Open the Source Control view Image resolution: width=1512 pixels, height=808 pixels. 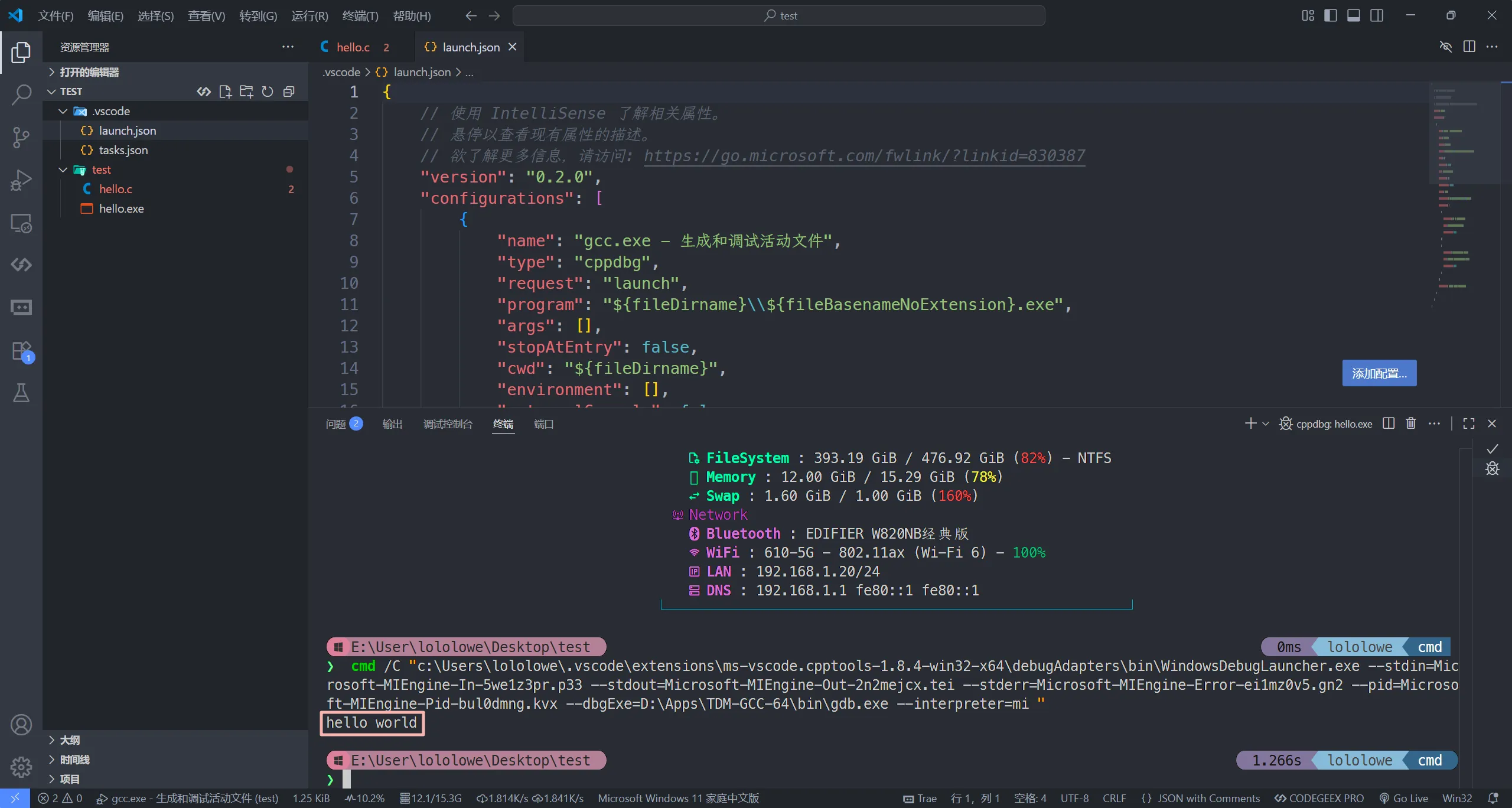click(x=21, y=137)
